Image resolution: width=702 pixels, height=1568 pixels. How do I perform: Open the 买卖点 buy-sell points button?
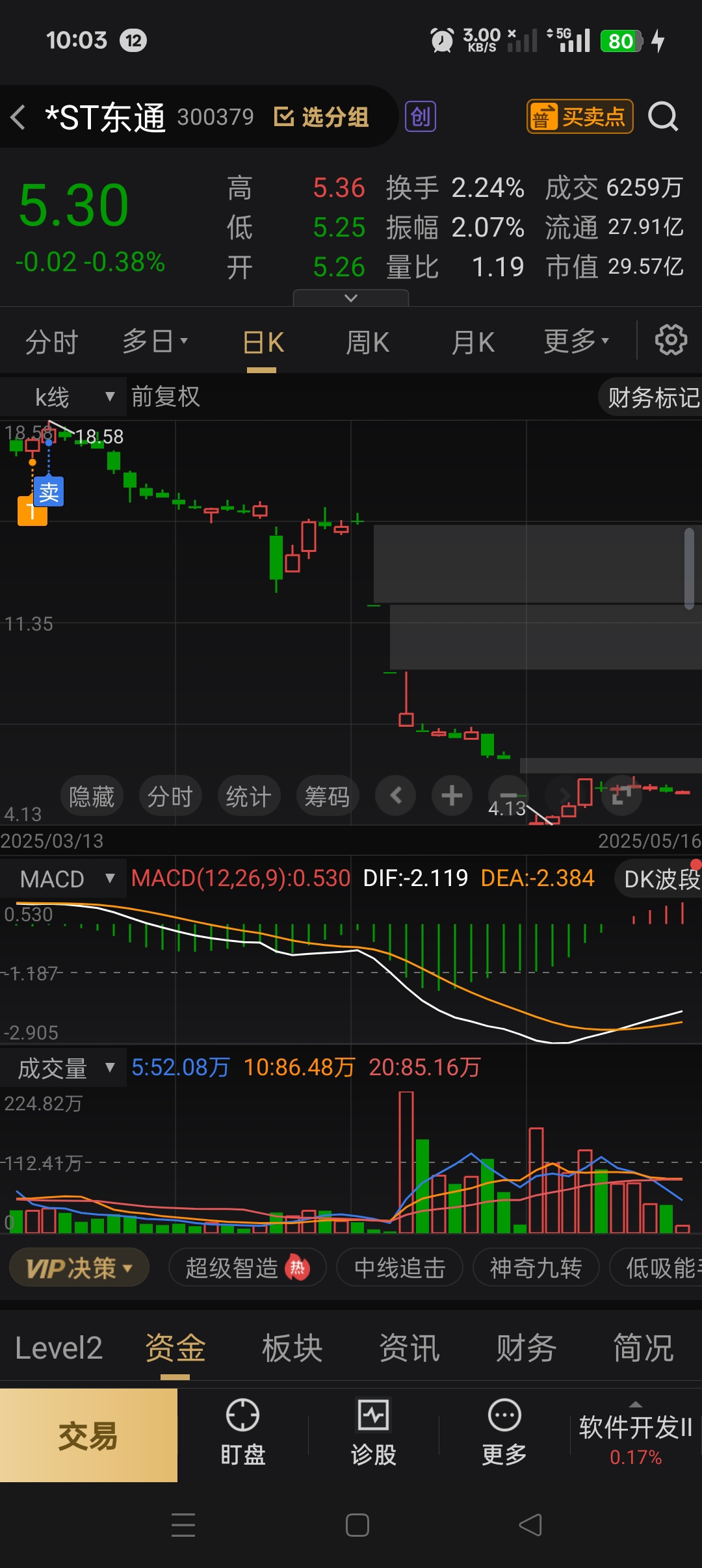[580, 117]
